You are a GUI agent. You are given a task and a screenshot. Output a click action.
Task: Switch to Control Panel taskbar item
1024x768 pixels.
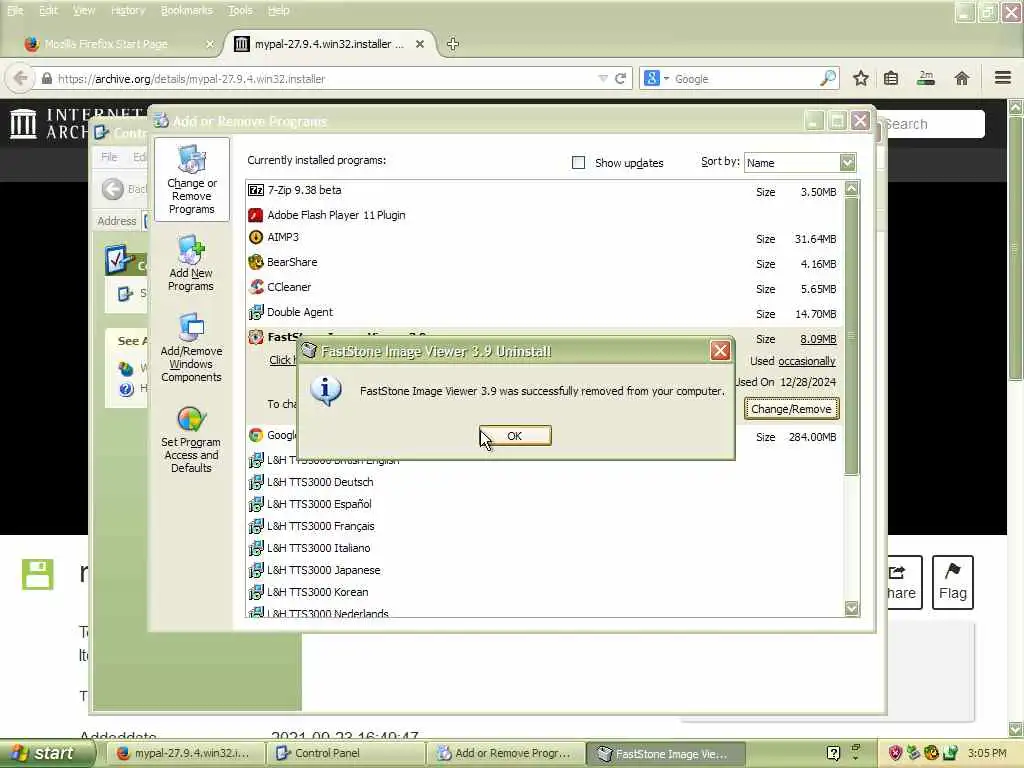coord(344,753)
